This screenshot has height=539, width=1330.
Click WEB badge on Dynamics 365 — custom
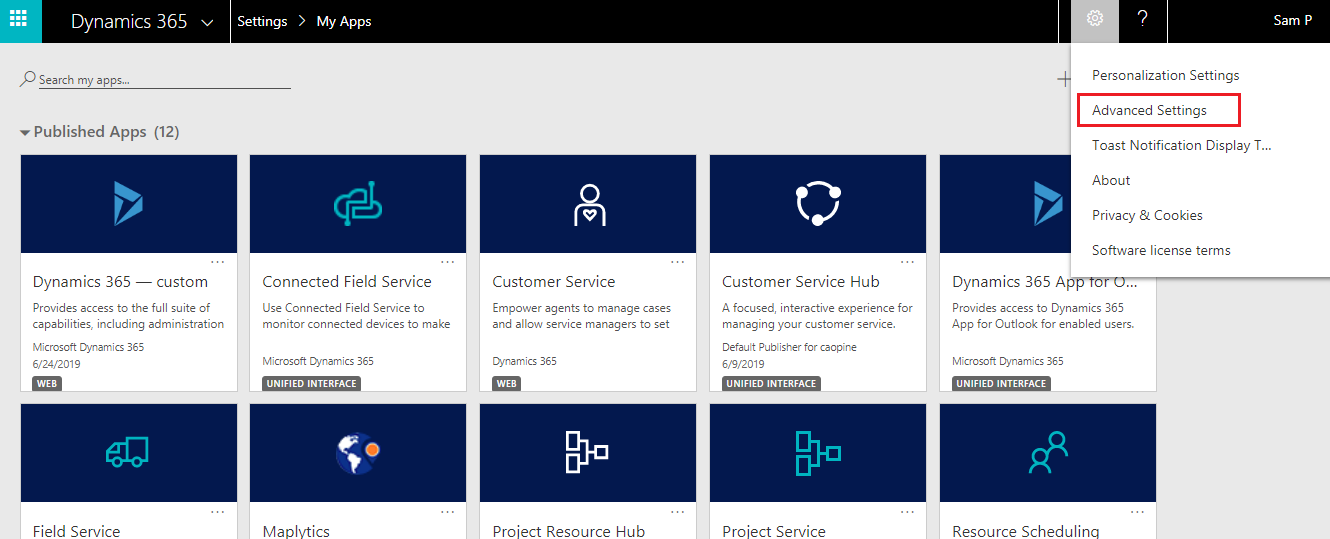[x=47, y=383]
